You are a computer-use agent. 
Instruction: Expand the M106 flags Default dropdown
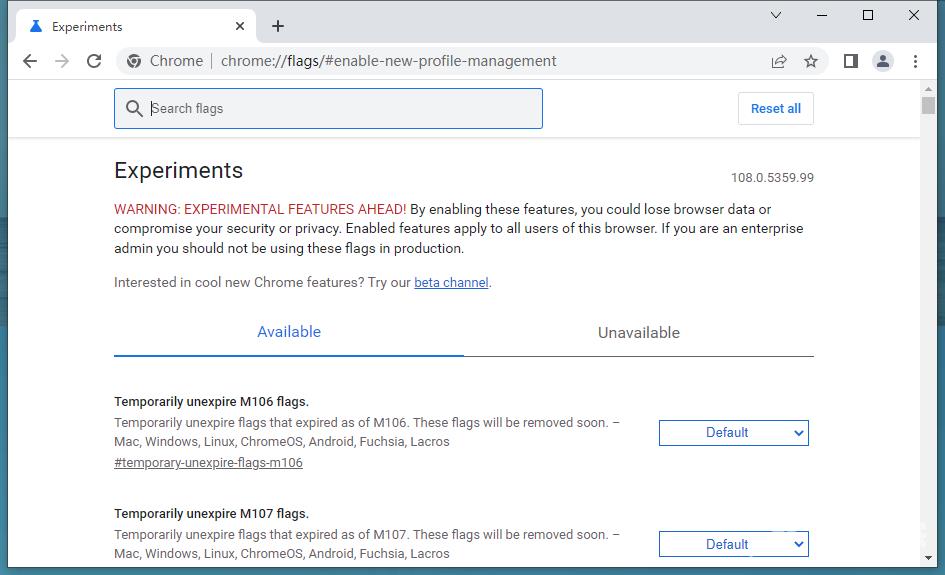pyautogui.click(x=733, y=433)
